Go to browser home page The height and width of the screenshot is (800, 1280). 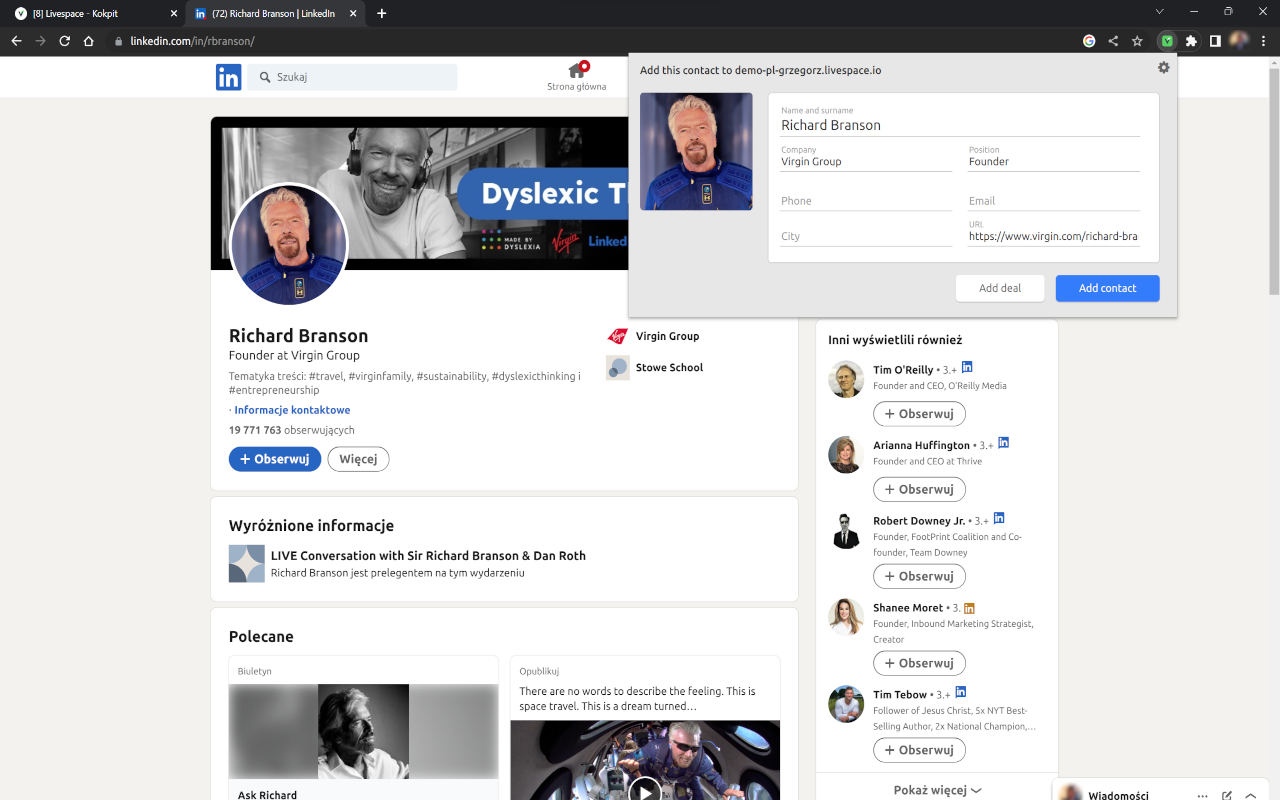point(89,41)
